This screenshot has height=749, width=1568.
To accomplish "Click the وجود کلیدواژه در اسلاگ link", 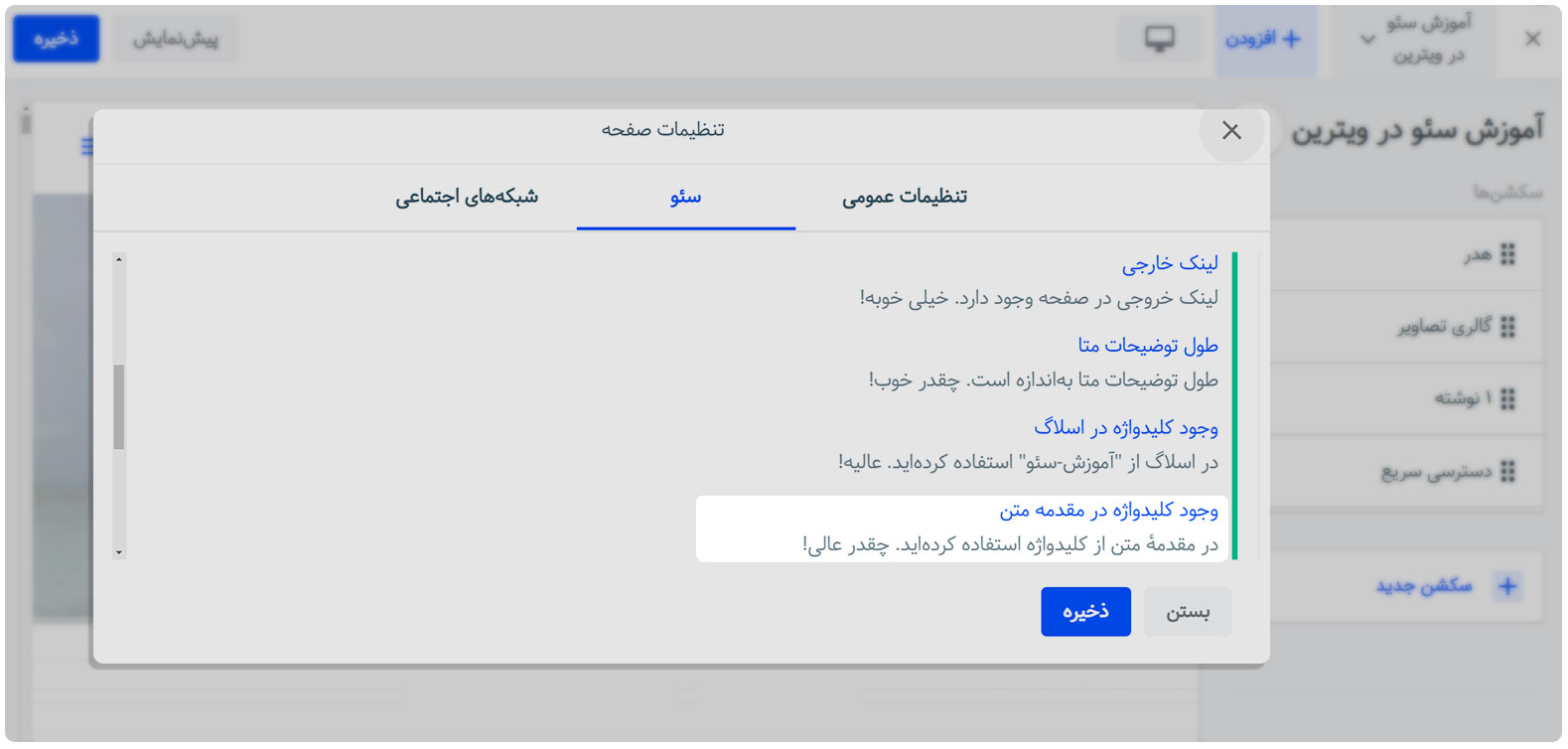I will coord(1126,428).
